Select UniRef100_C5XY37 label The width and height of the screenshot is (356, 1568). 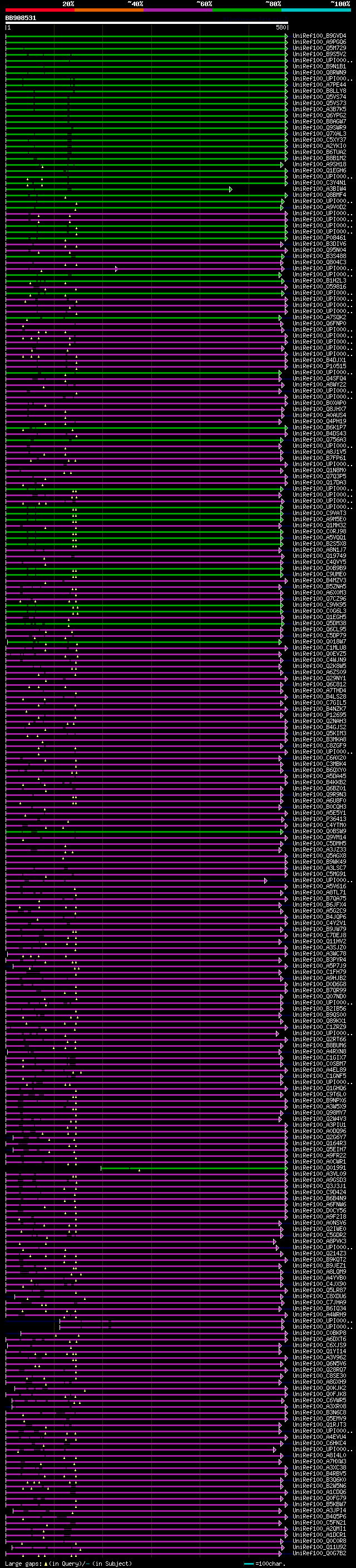click(x=319, y=140)
